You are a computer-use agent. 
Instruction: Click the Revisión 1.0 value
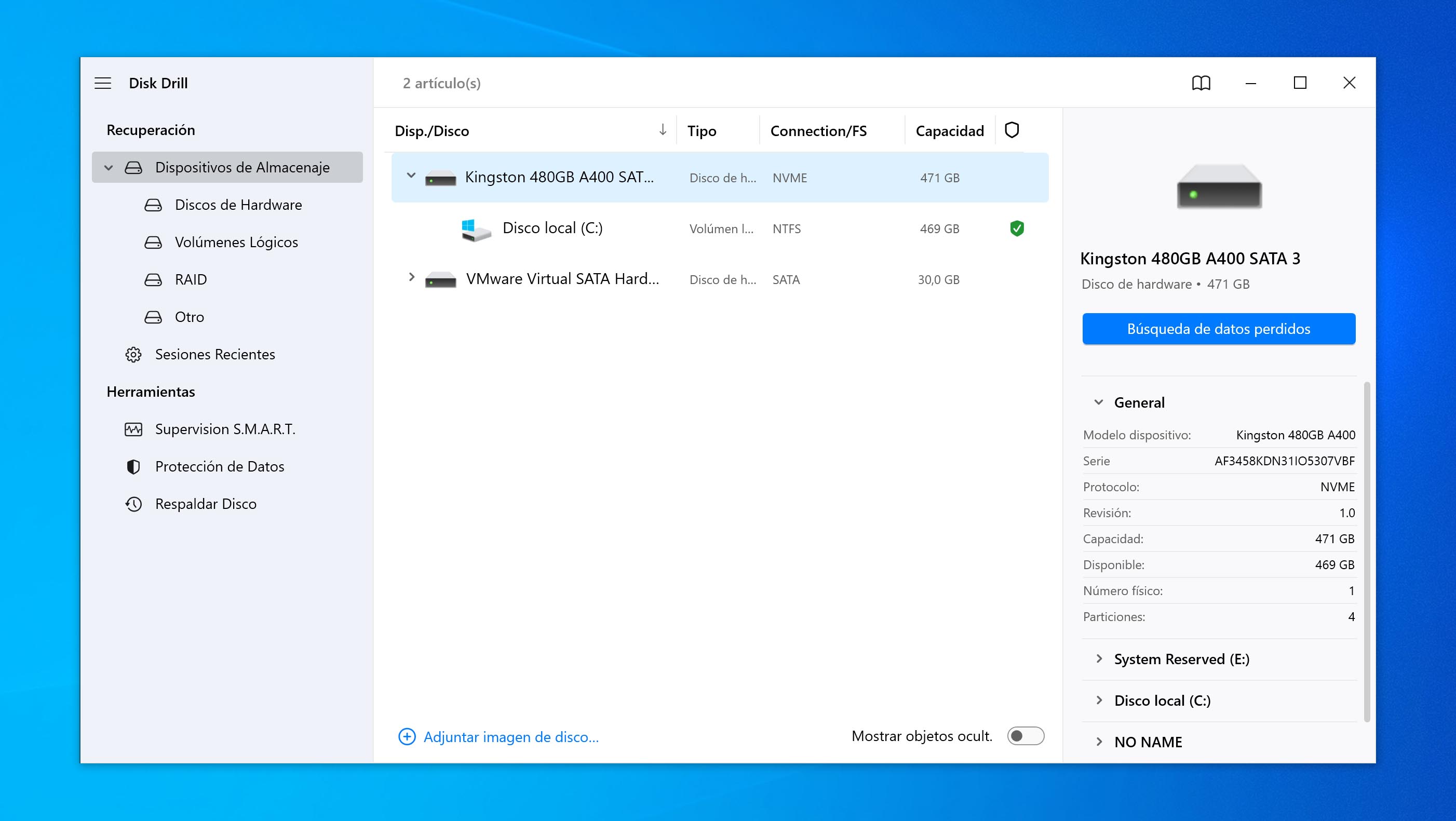click(x=1347, y=513)
